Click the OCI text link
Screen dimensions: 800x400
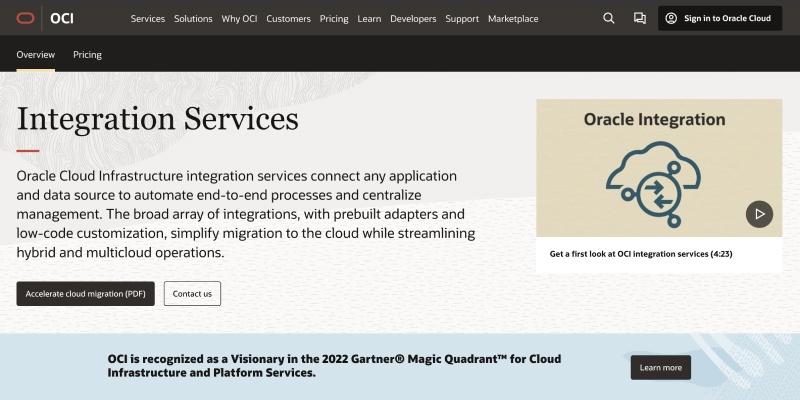point(62,18)
